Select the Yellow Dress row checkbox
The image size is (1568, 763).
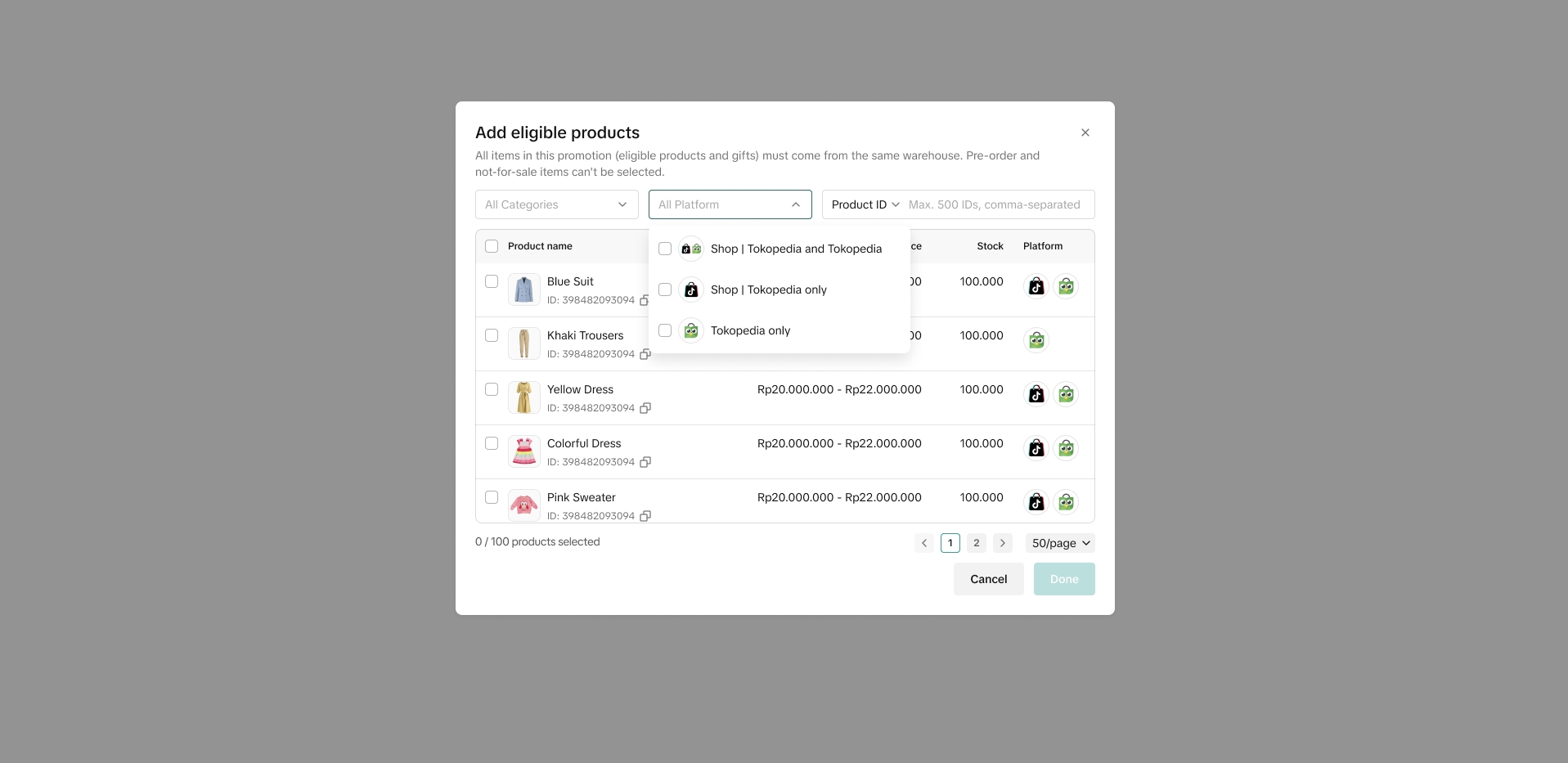click(492, 389)
